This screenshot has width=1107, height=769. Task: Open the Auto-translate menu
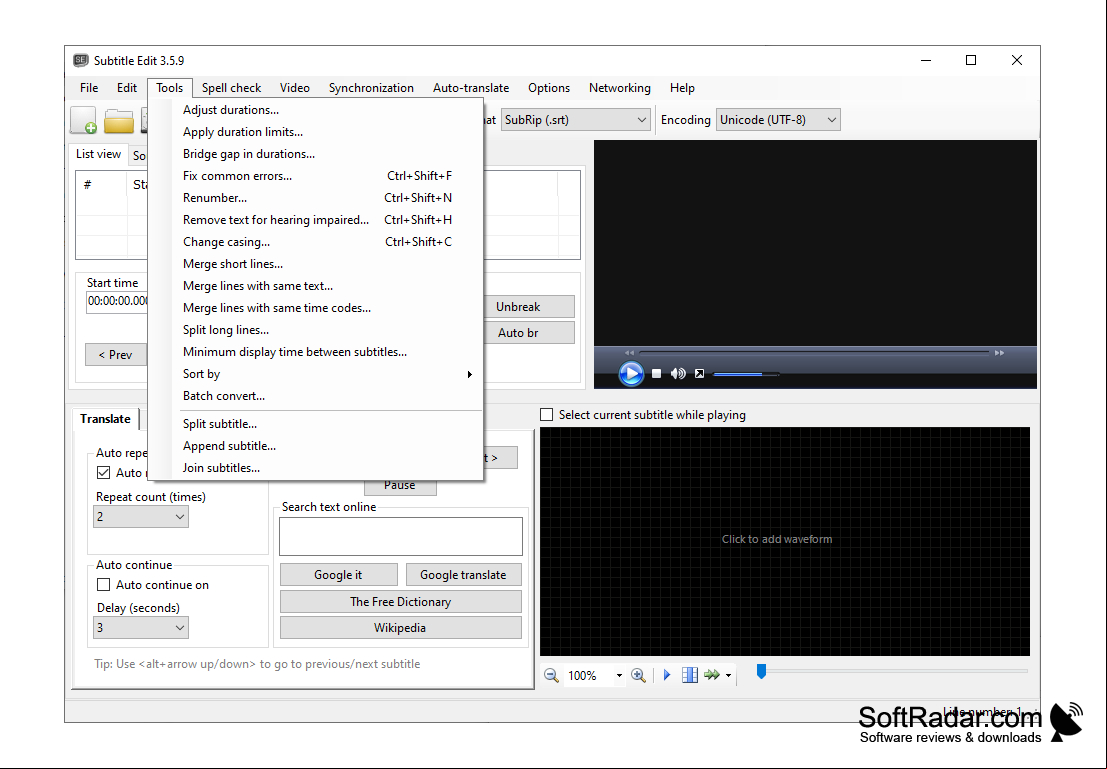tap(471, 88)
